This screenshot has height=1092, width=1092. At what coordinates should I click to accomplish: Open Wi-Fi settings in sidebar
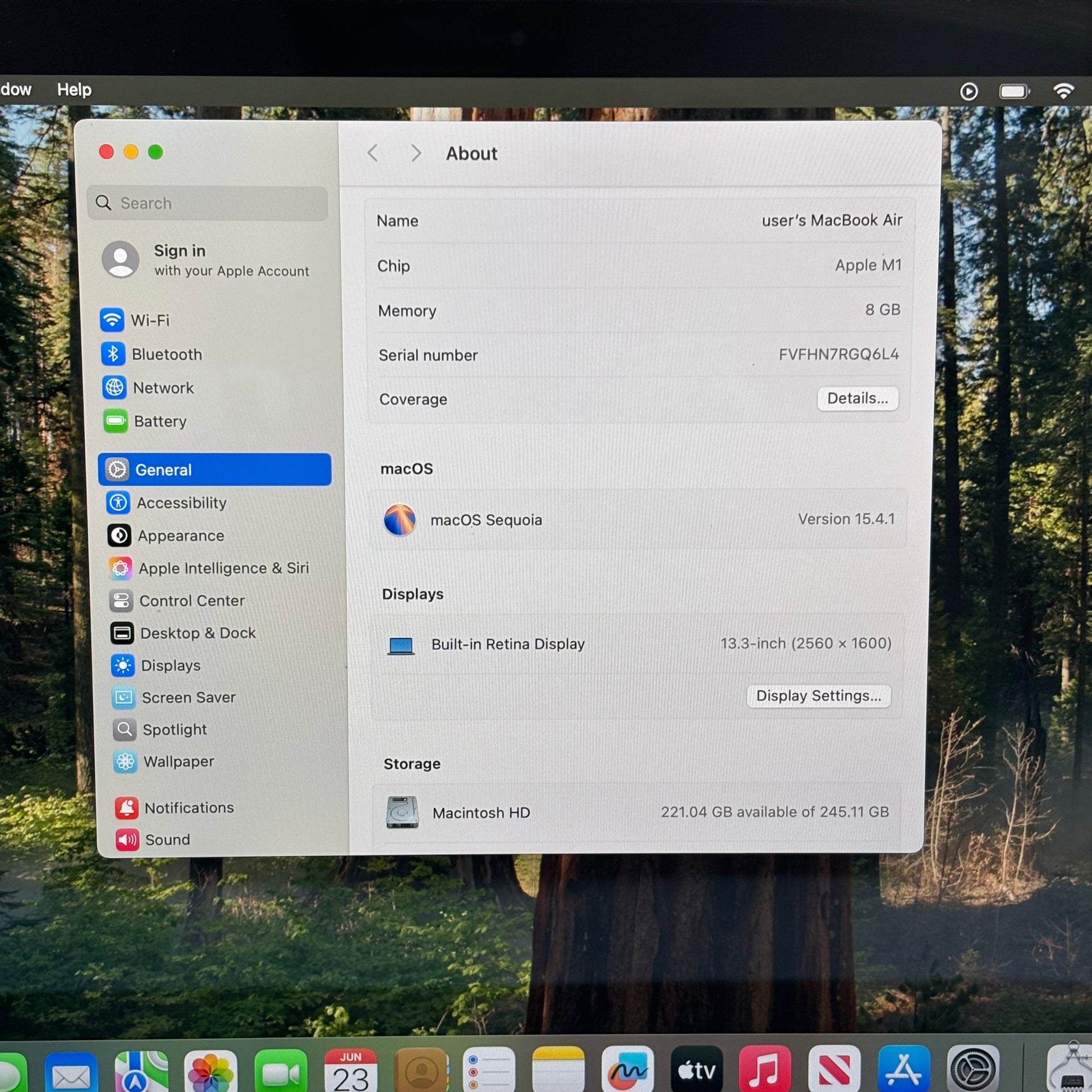point(136,320)
